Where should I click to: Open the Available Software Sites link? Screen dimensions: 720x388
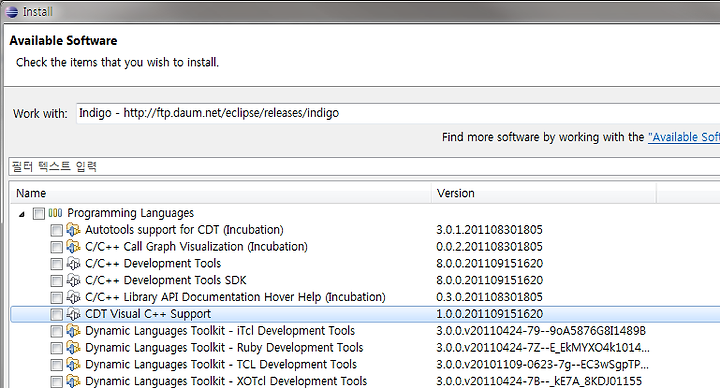[684, 137]
